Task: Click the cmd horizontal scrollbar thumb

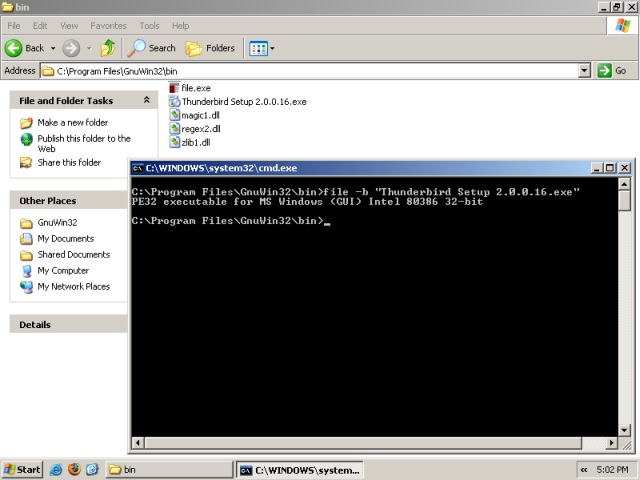Action: click(x=363, y=443)
